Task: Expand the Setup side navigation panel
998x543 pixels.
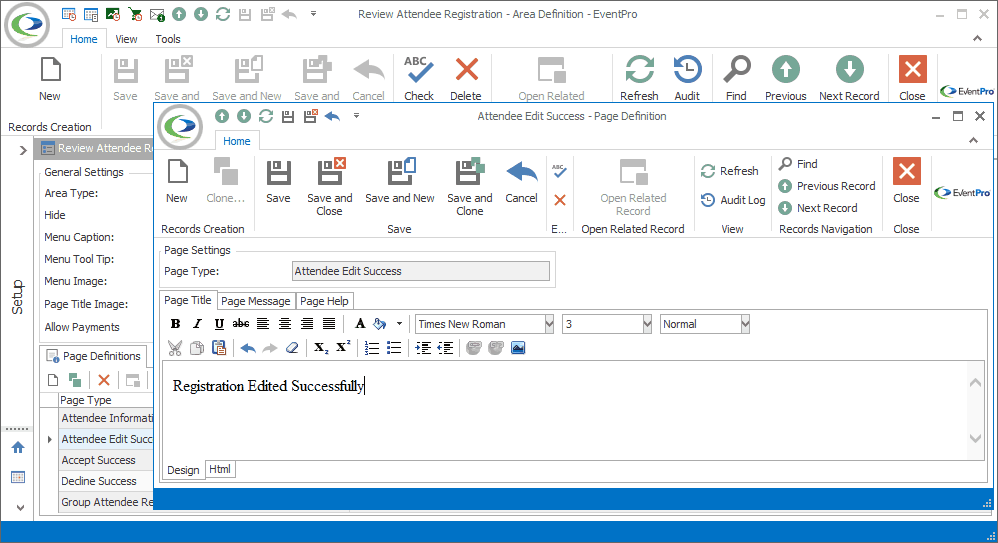Action: (x=23, y=150)
